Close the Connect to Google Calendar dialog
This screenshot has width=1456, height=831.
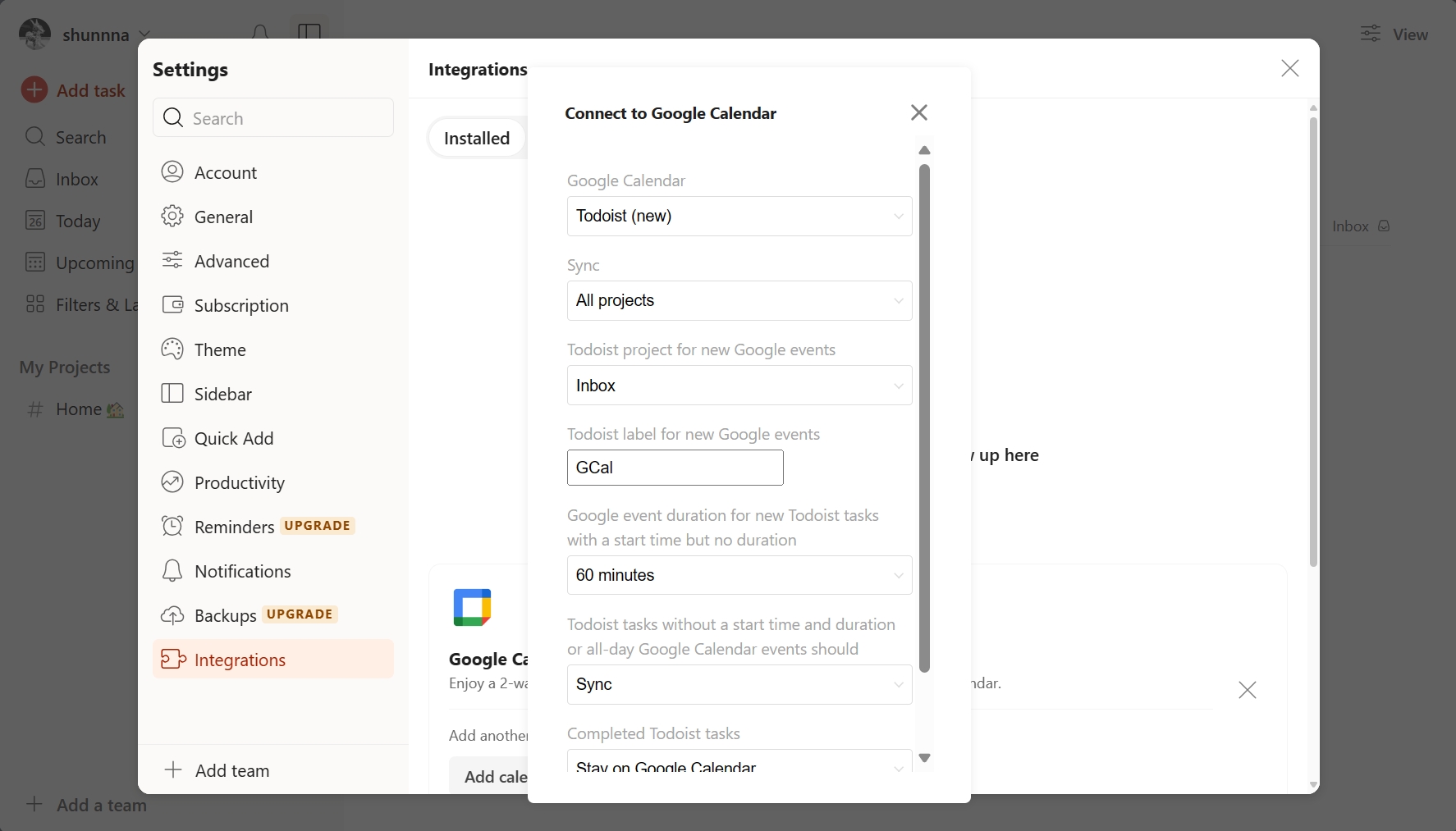point(919,112)
